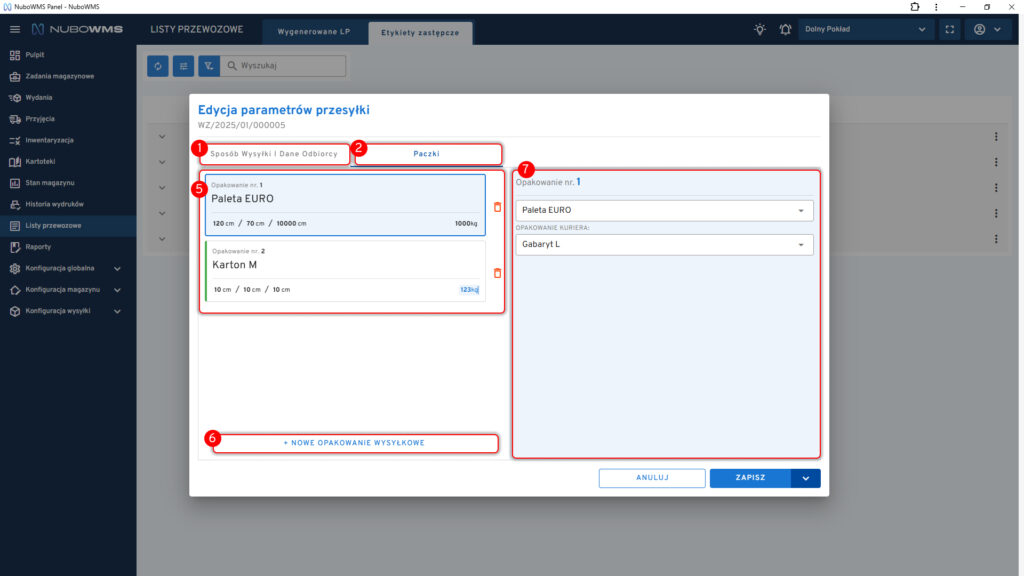The height and width of the screenshot is (576, 1024).
Task: Add new package with Nowe Opakowanie Wysyłkowe
Action: pyautogui.click(x=354, y=442)
